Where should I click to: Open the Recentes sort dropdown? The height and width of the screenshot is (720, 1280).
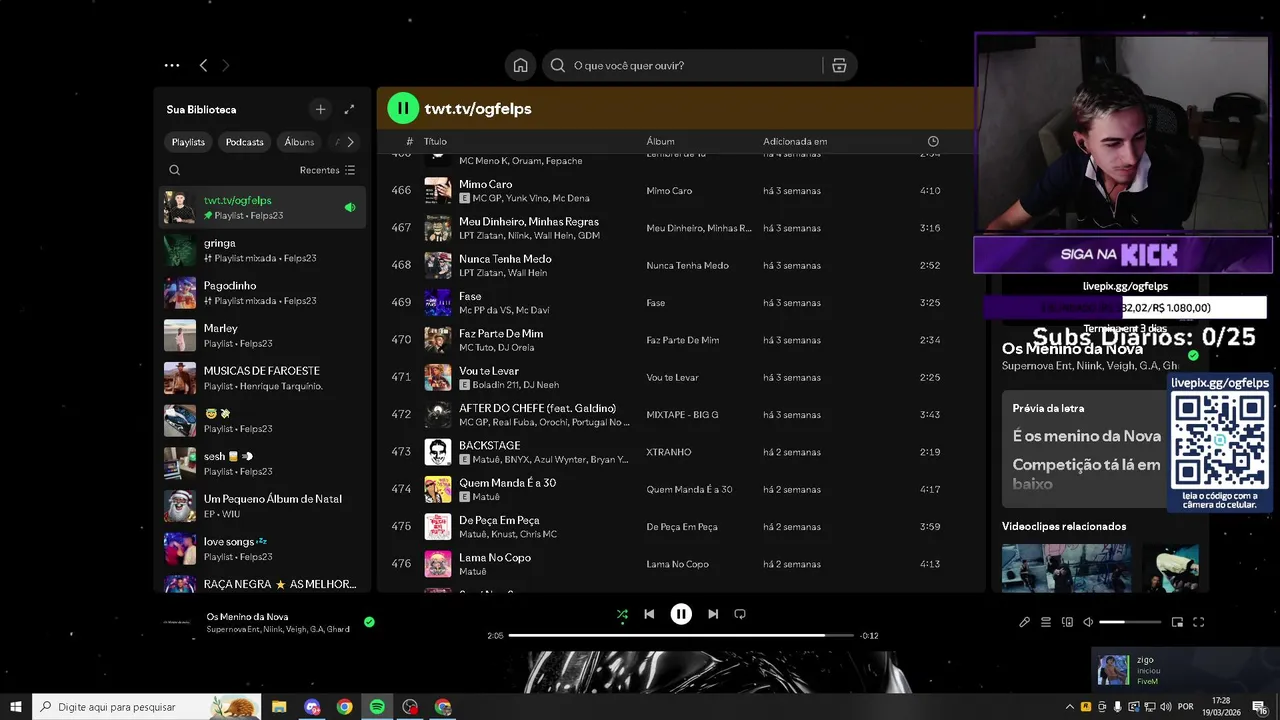tap(327, 170)
